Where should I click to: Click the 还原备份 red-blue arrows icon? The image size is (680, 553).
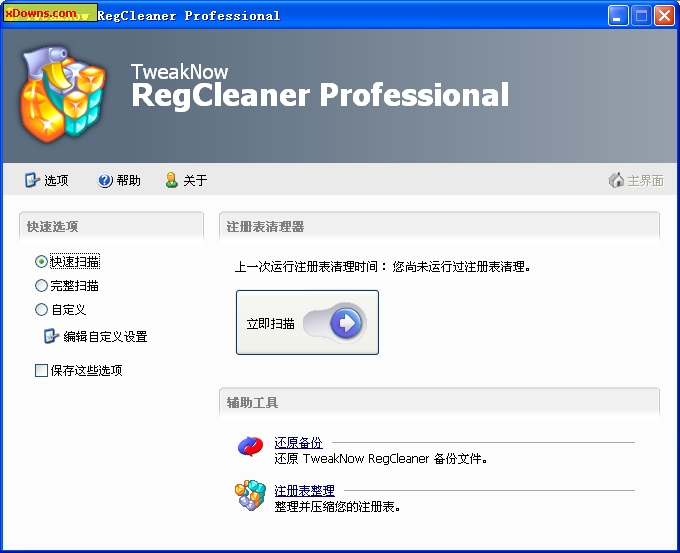click(x=250, y=446)
